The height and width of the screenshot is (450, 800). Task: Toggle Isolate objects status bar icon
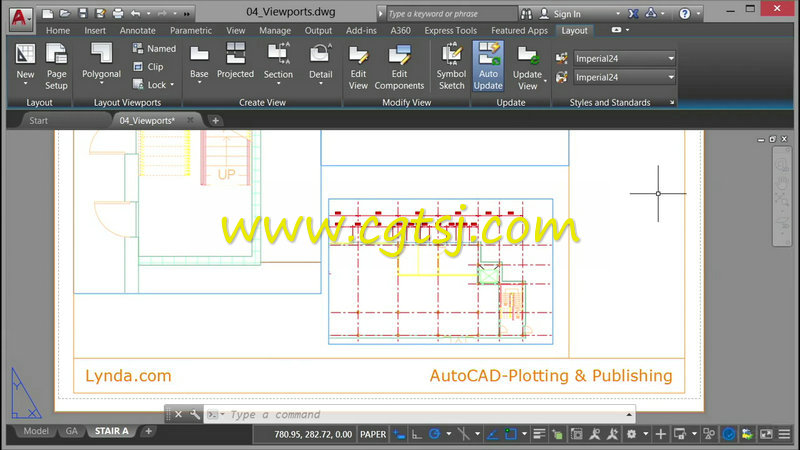(x=709, y=434)
